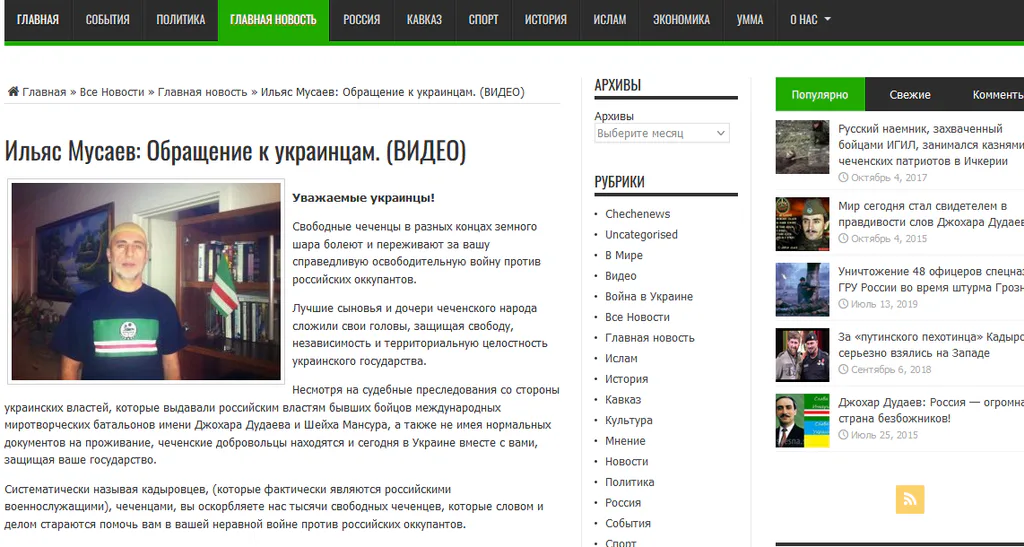Switch to the Свежие tab
This screenshot has height=547, width=1024.
(910, 95)
